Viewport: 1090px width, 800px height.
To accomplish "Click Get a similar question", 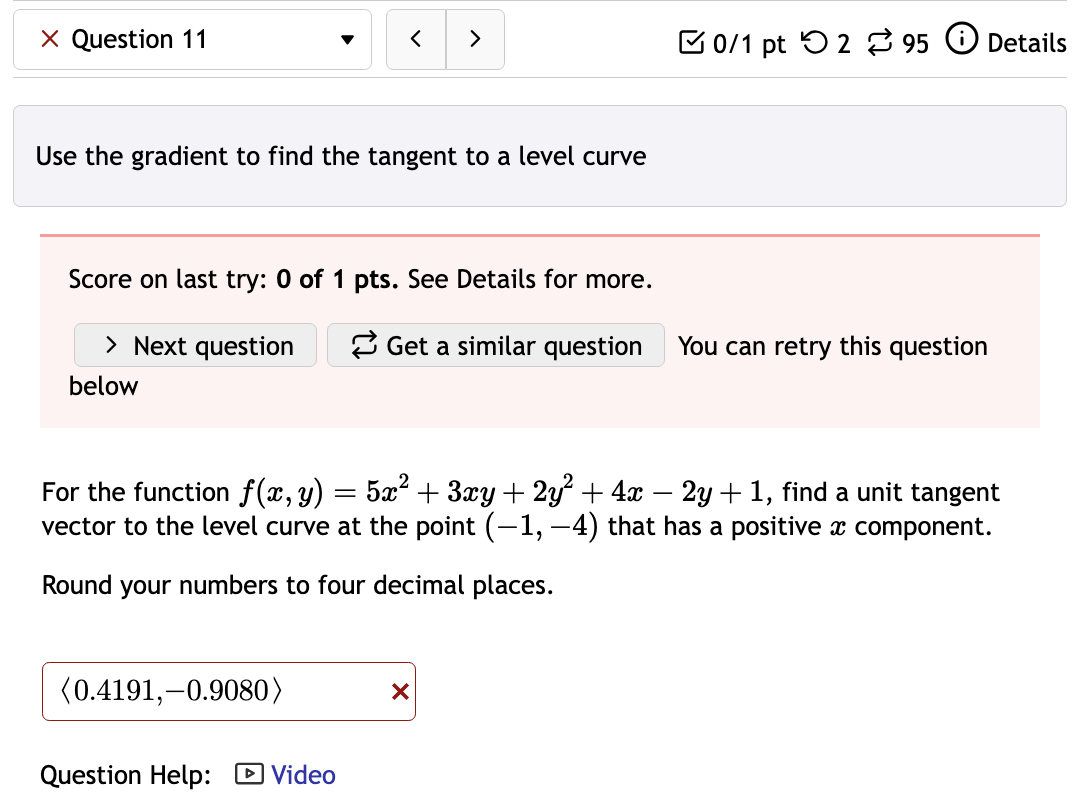I will pyautogui.click(x=495, y=345).
